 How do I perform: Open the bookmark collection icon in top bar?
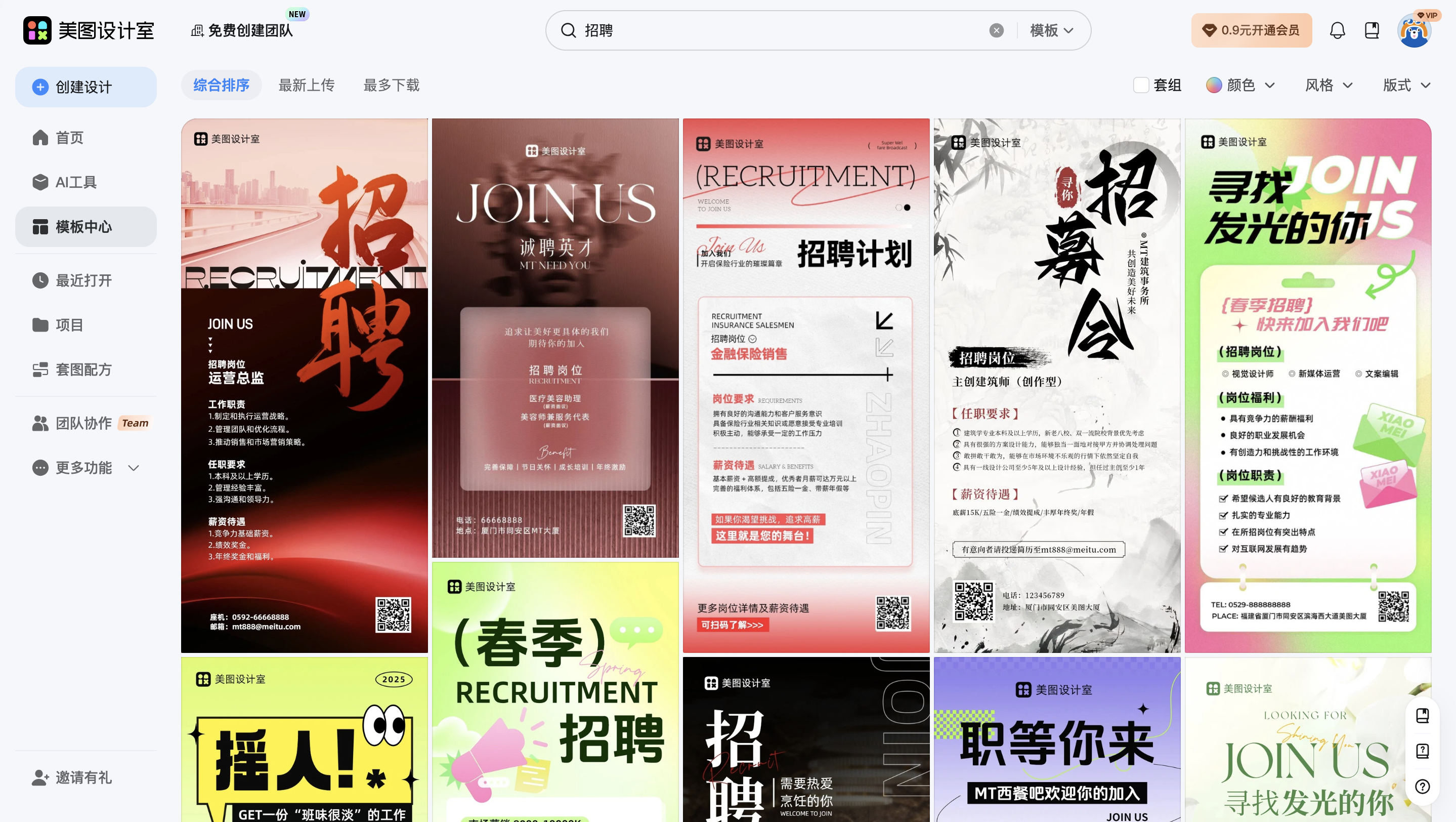pos(1372,30)
